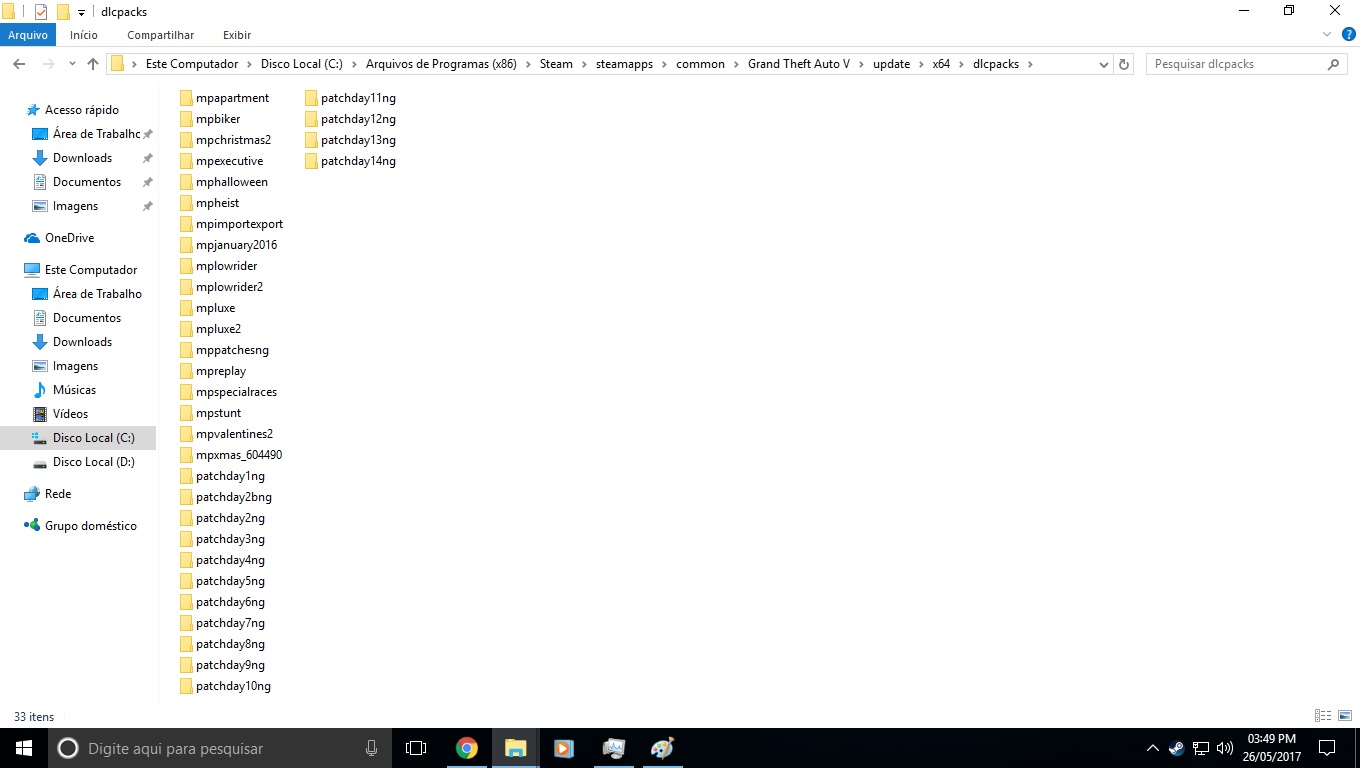This screenshot has width=1360, height=768.
Task: Select Este Computador in navigation pane
Action: point(91,270)
